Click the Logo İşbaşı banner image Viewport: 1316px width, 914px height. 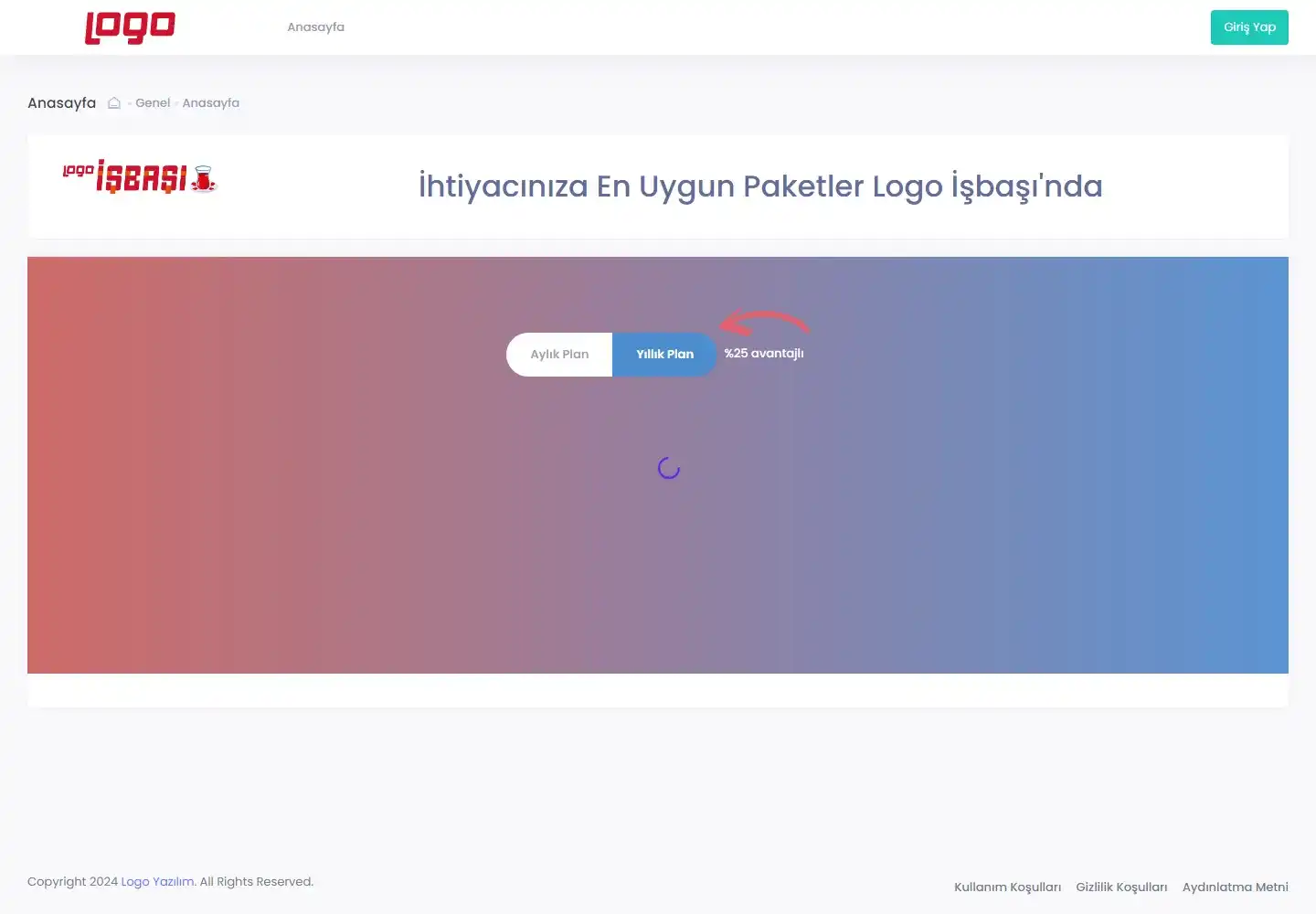[140, 178]
